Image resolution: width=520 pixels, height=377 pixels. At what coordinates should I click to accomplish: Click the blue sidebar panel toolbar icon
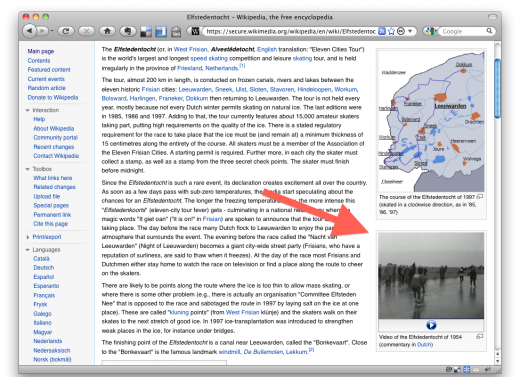coord(161,32)
